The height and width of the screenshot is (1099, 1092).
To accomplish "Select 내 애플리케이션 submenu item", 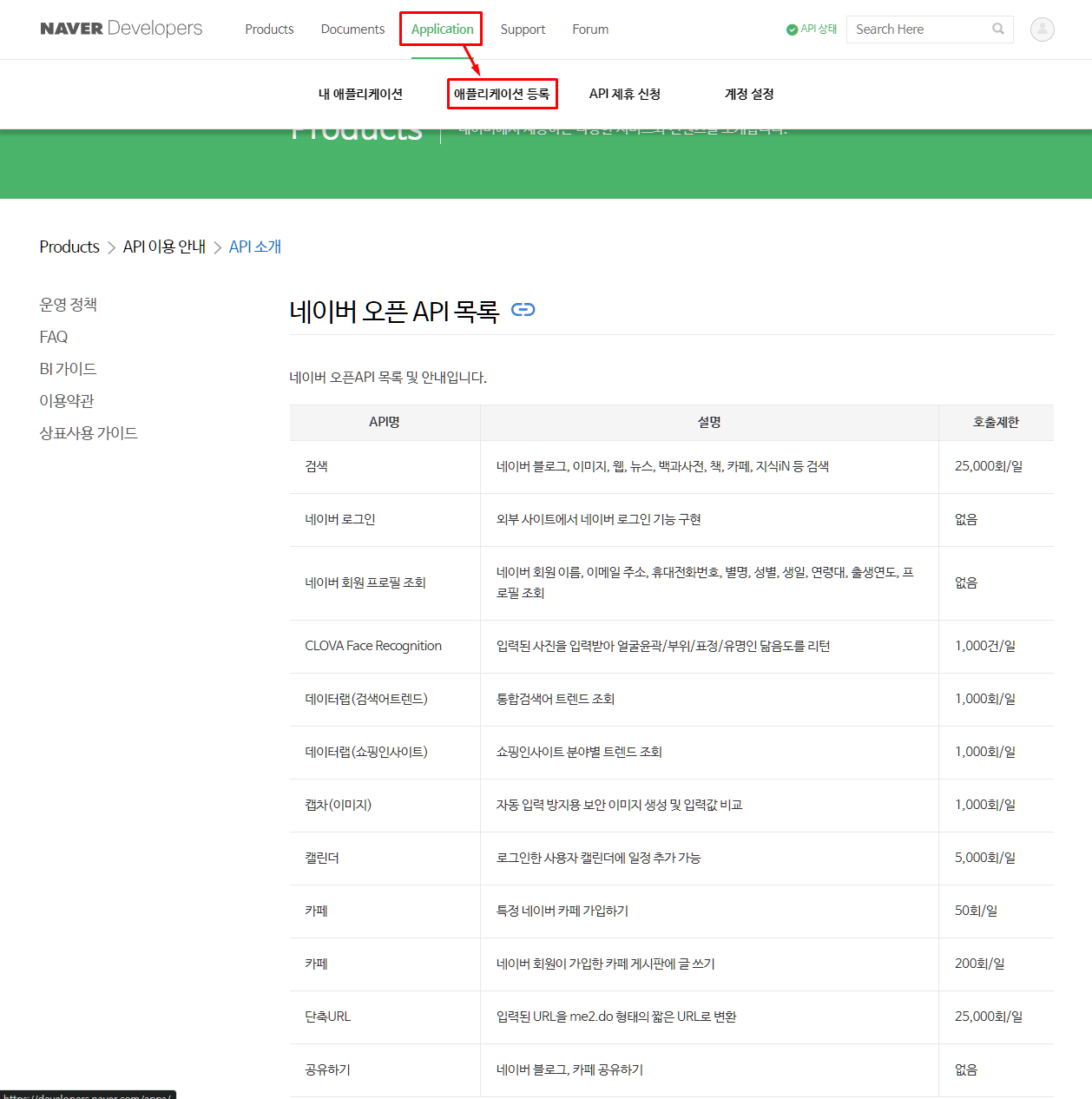I will coord(360,94).
